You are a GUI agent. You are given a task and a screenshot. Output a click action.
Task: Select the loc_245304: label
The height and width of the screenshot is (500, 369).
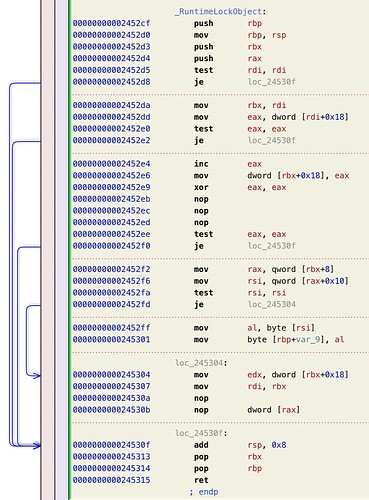pos(201,363)
